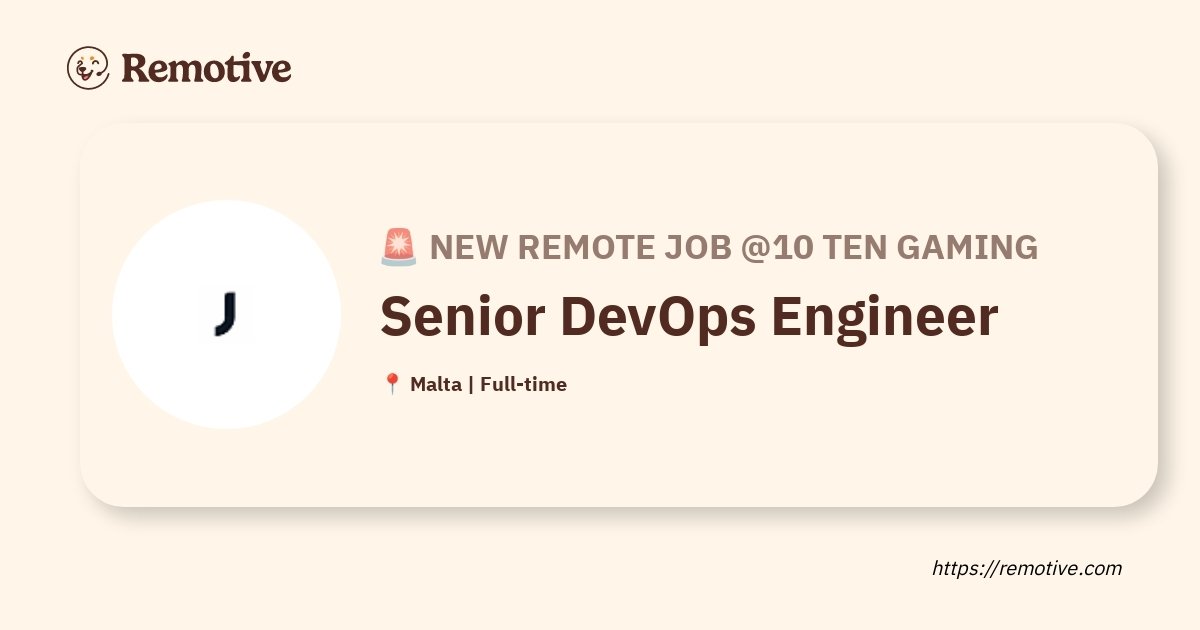The width and height of the screenshot is (1200, 630).
Task: Select the Malta location text
Action: point(435,384)
